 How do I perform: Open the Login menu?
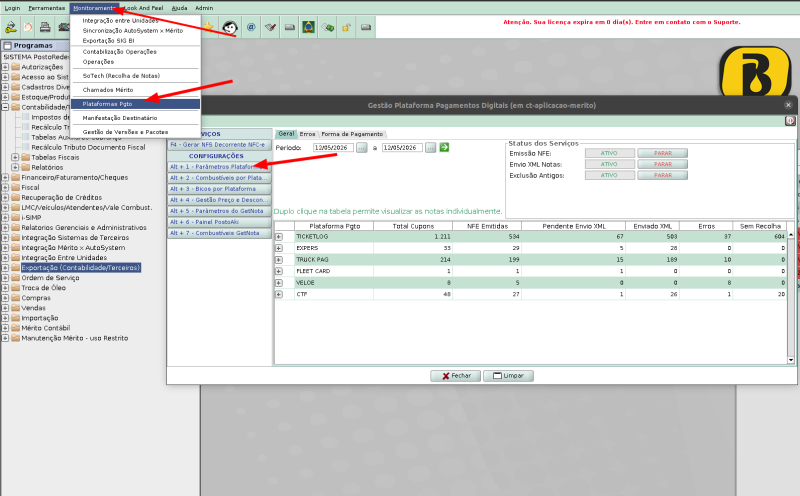coord(12,8)
